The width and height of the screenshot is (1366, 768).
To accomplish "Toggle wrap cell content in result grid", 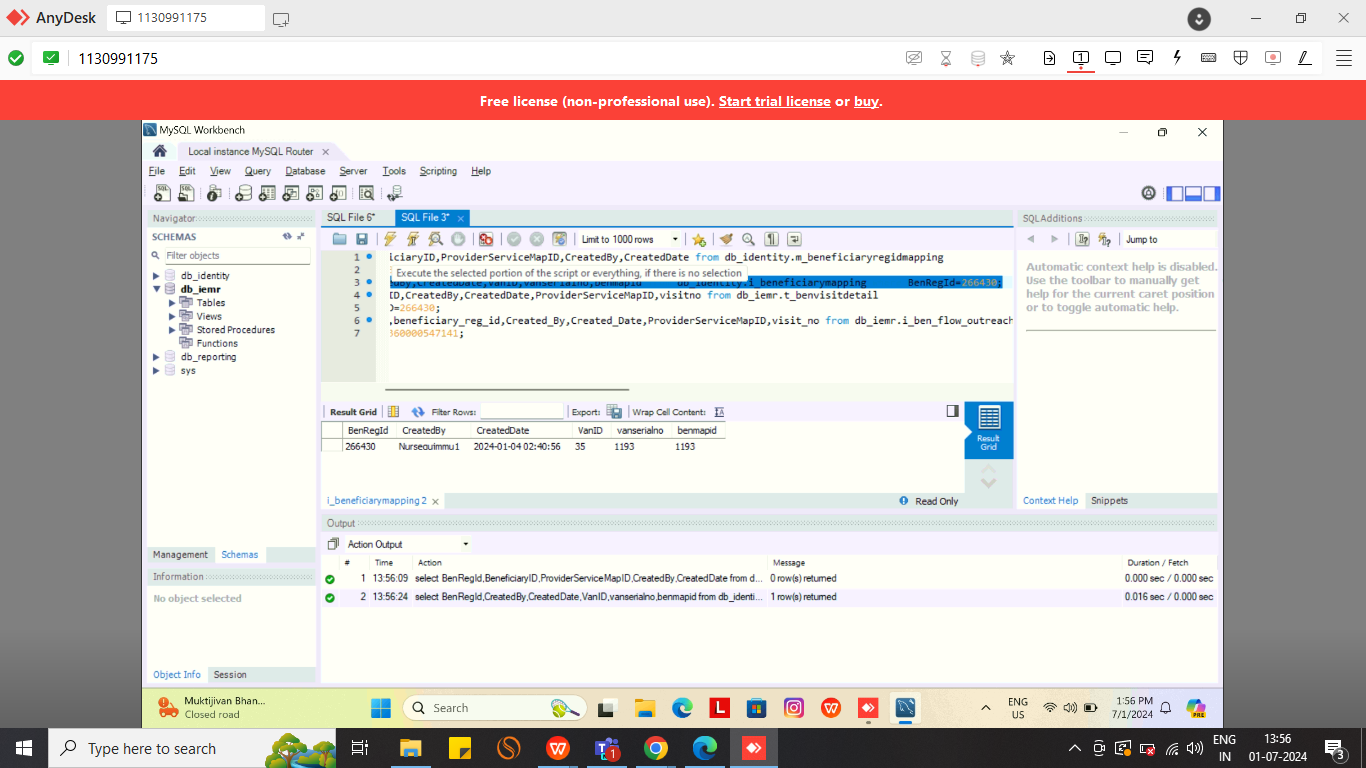I will 719,412.
